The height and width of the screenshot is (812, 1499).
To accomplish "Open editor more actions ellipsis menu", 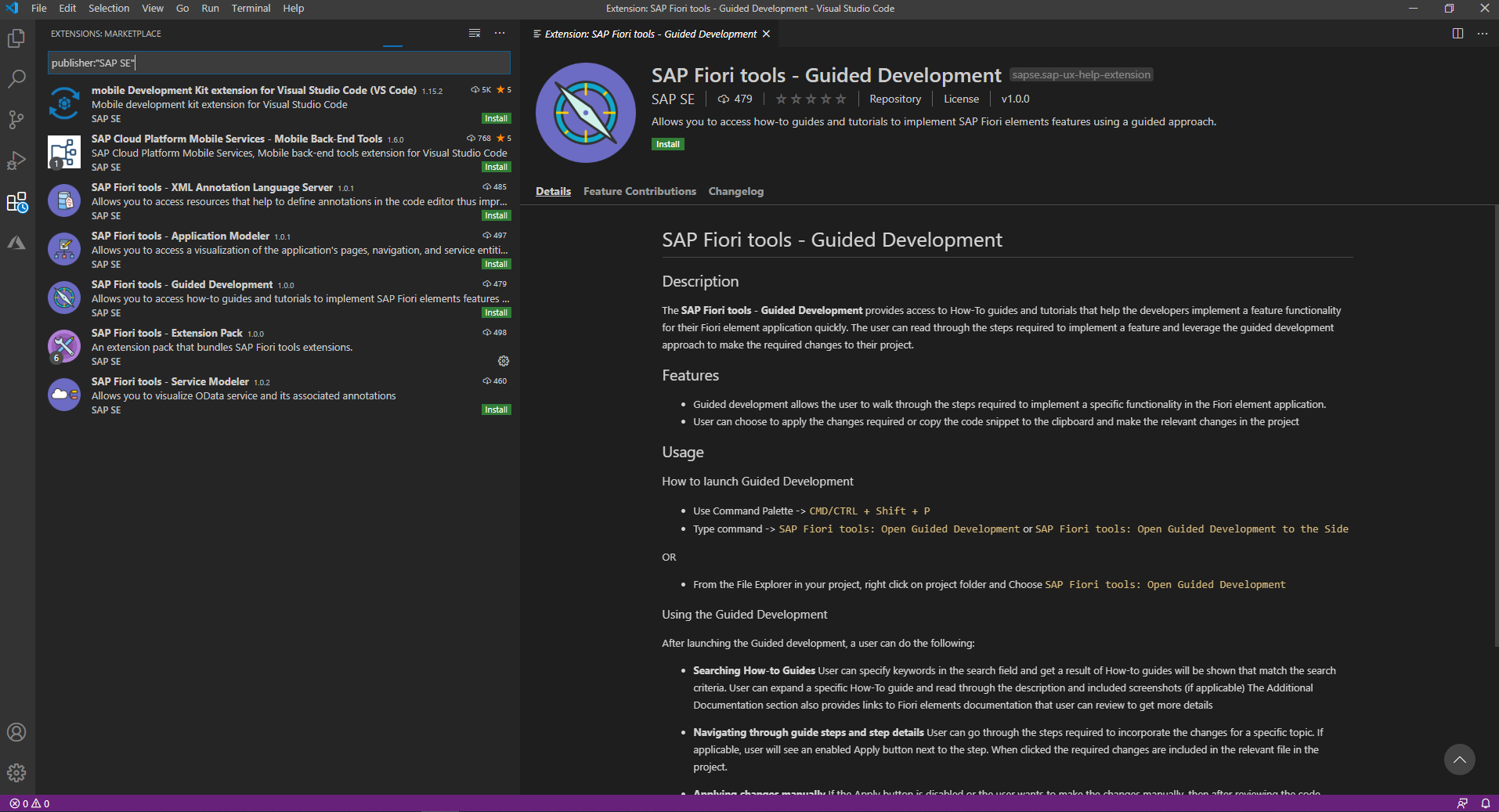I will pos(1483,34).
